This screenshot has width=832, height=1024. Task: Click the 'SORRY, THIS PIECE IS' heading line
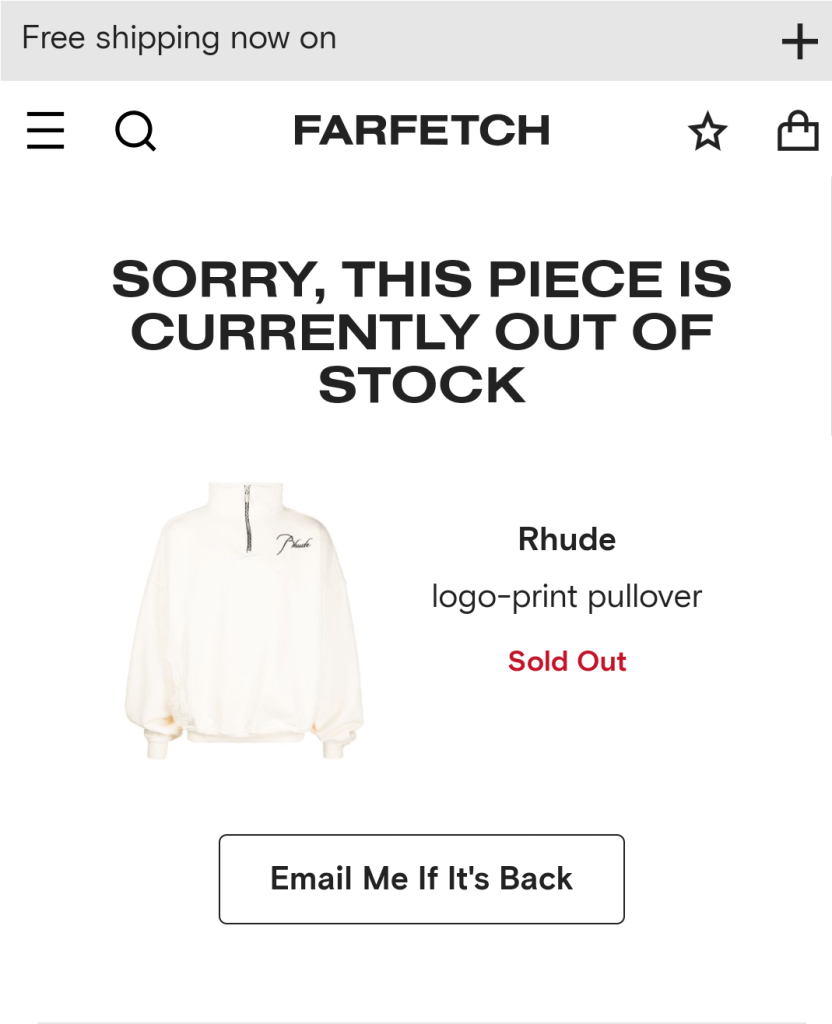click(x=421, y=279)
